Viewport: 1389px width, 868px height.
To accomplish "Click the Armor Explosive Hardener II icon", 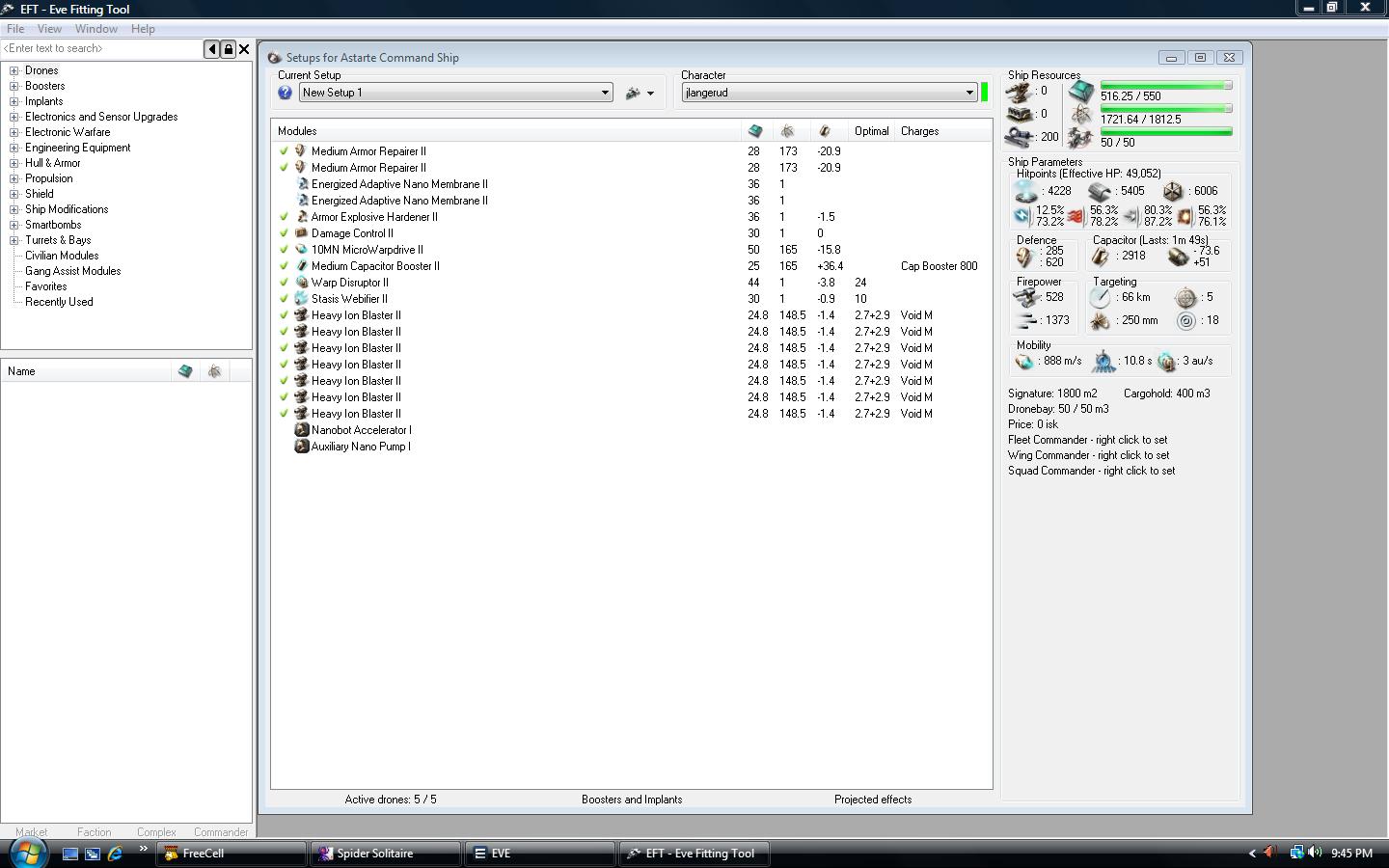I will (301, 217).
